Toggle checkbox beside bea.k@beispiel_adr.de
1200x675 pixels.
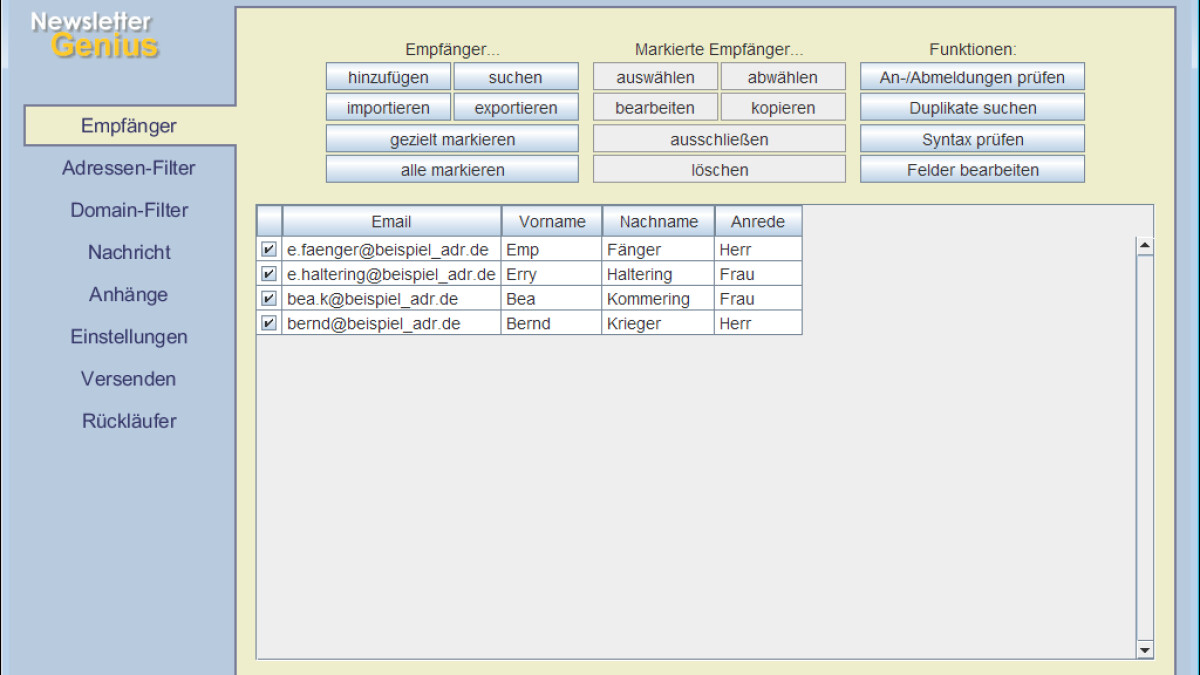point(268,298)
